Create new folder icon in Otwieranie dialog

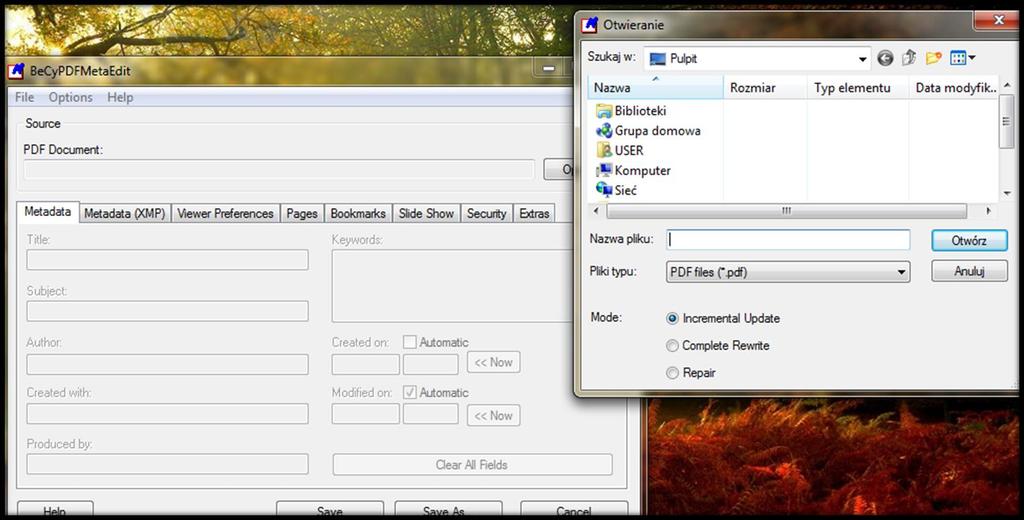[x=933, y=59]
